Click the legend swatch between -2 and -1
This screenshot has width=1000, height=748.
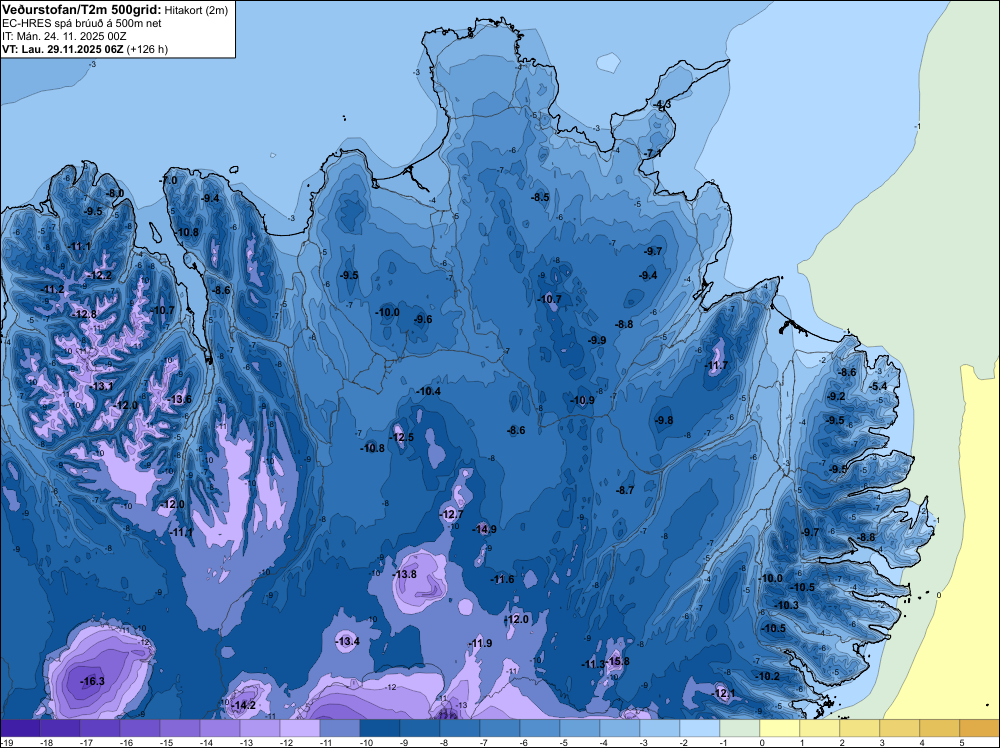click(700, 728)
